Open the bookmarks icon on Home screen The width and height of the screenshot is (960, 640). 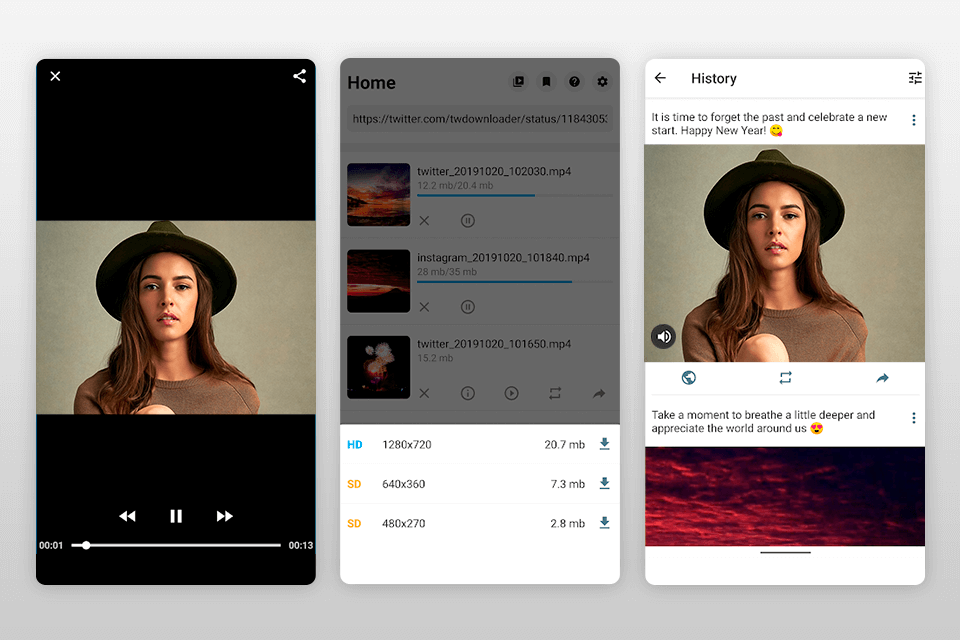(x=546, y=82)
